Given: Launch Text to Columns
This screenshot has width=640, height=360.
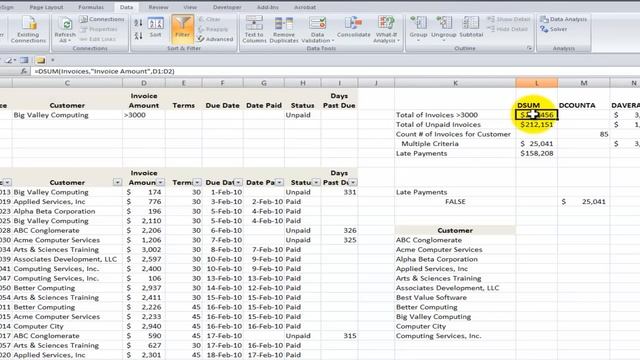Looking at the screenshot, I should tap(254, 29).
